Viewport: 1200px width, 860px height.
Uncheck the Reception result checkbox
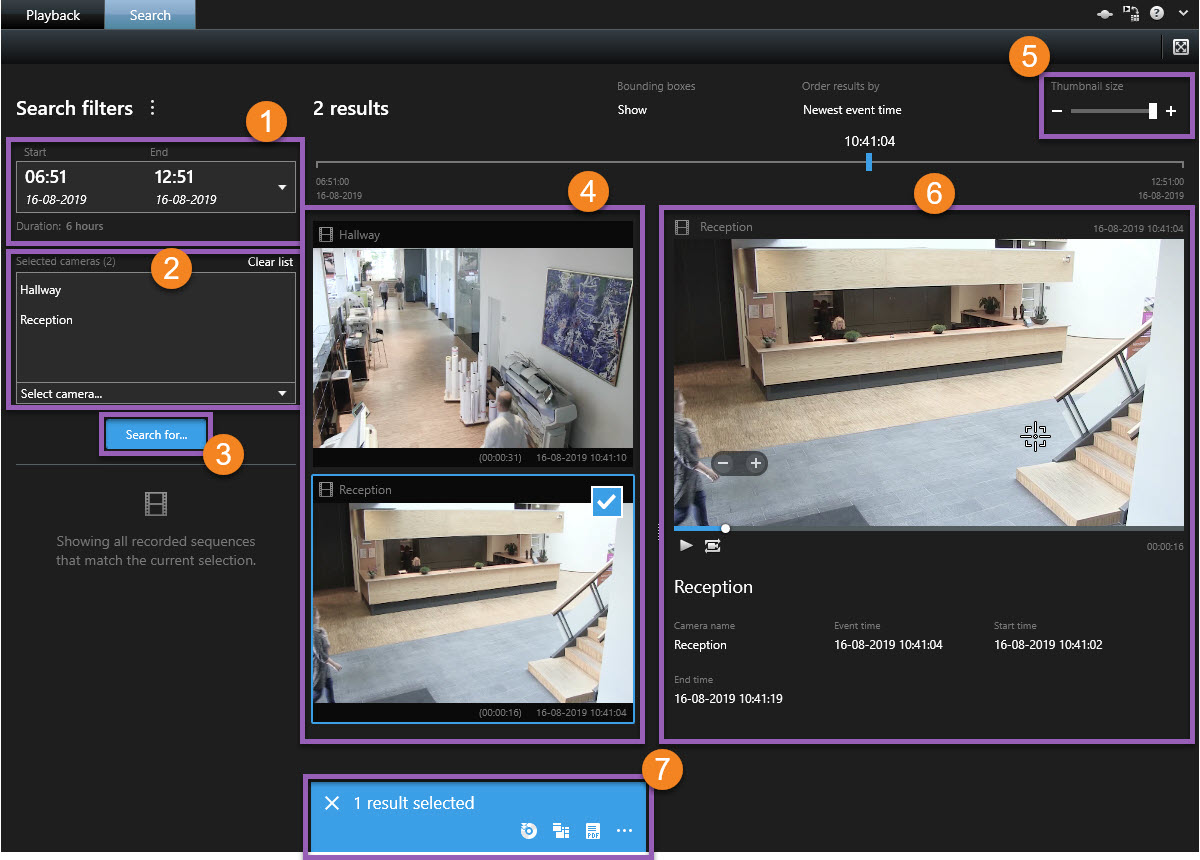point(606,504)
